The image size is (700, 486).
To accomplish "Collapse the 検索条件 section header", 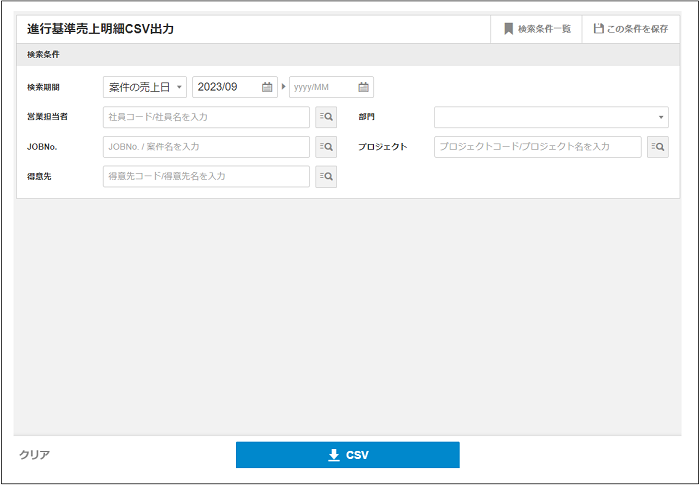I will click(43, 54).
